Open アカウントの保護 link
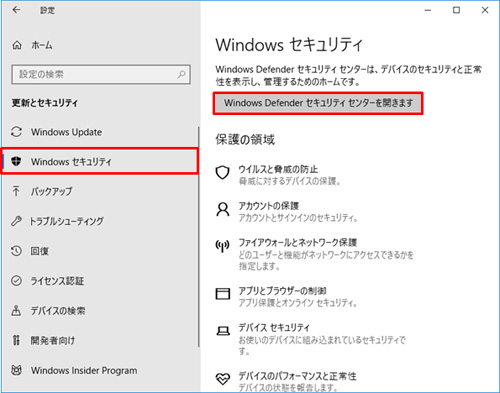500x393 pixels. click(x=269, y=206)
